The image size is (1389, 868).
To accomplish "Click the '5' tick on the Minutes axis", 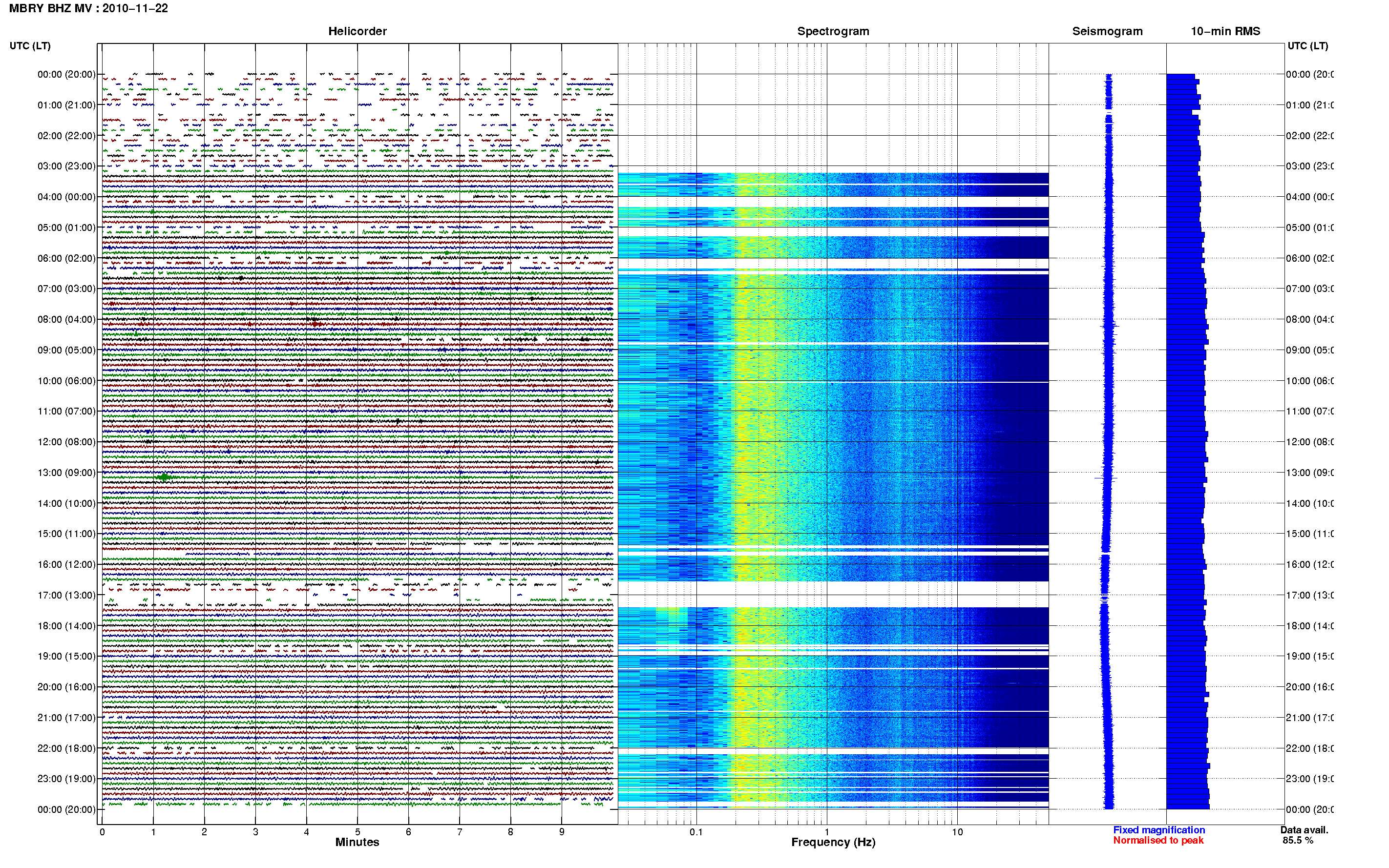I will pyautogui.click(x=358, y=832).
